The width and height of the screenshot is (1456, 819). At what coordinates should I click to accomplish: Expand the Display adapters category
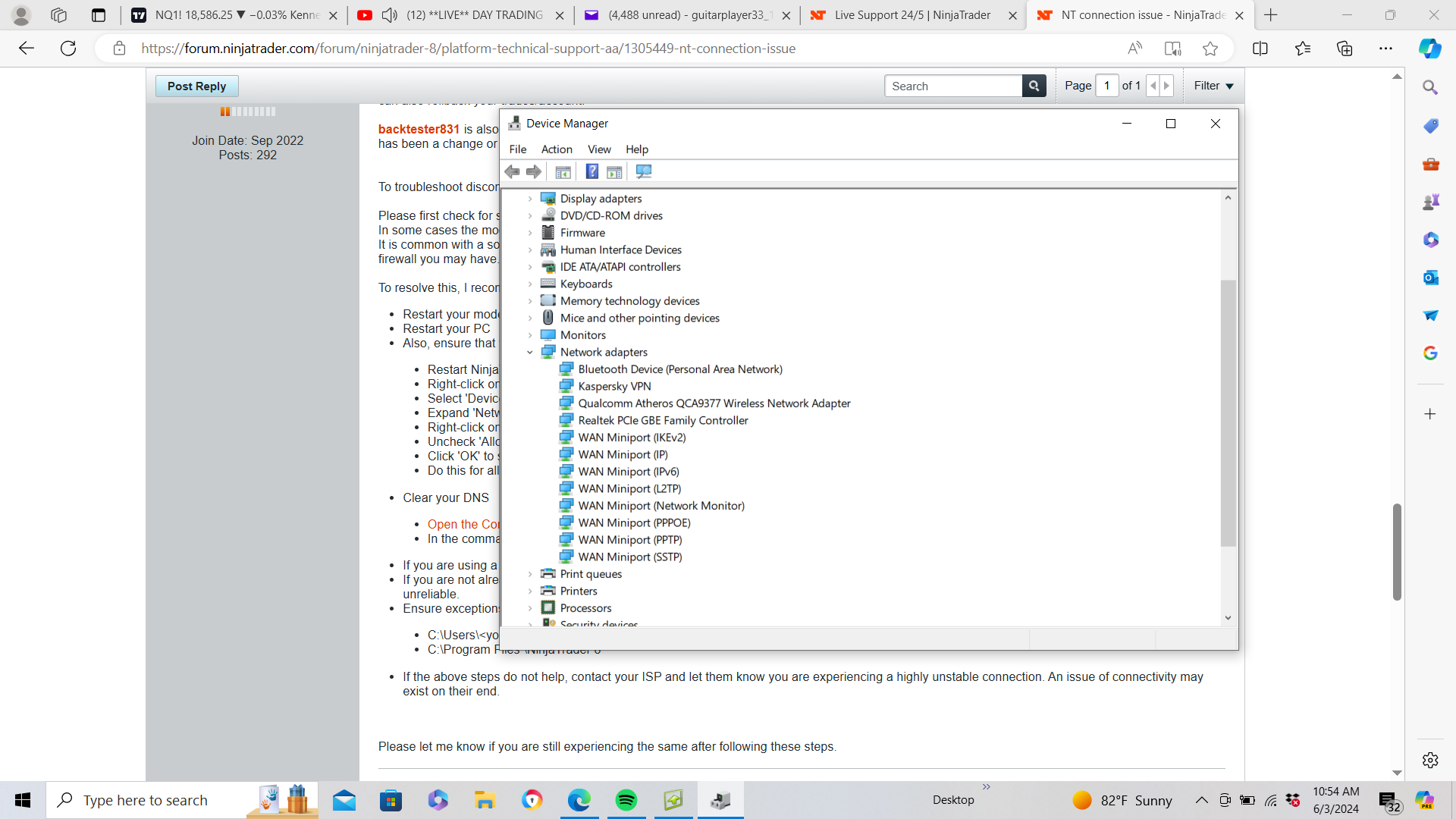click(x=530, y=199)
